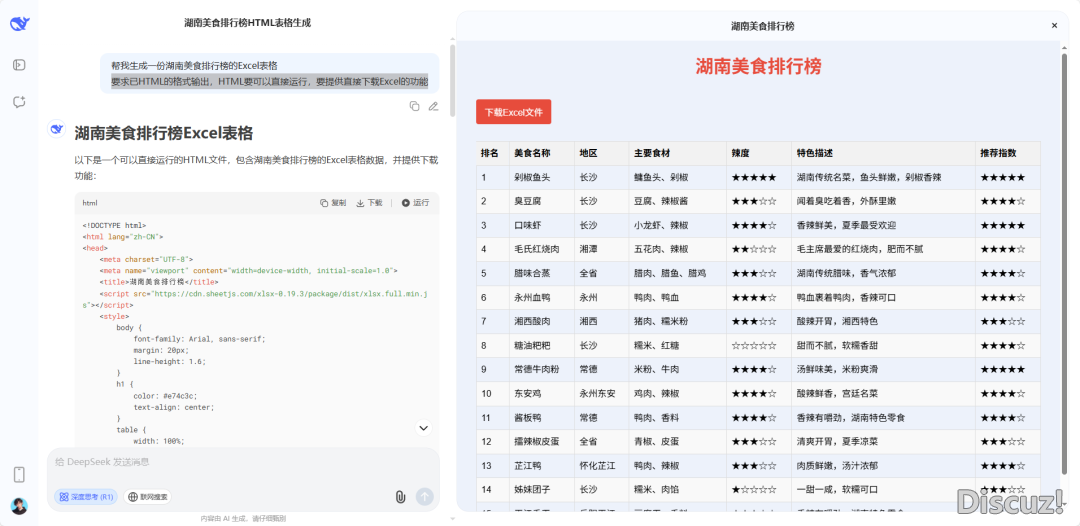The width and height of the screenshot is (1080, 526).
Task: Click the 地区 column header
Action: [x=601, y=153]
